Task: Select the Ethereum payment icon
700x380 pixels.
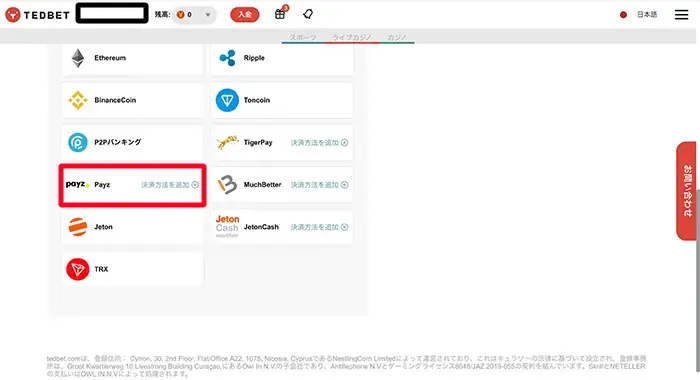Action: click(78, 58)
